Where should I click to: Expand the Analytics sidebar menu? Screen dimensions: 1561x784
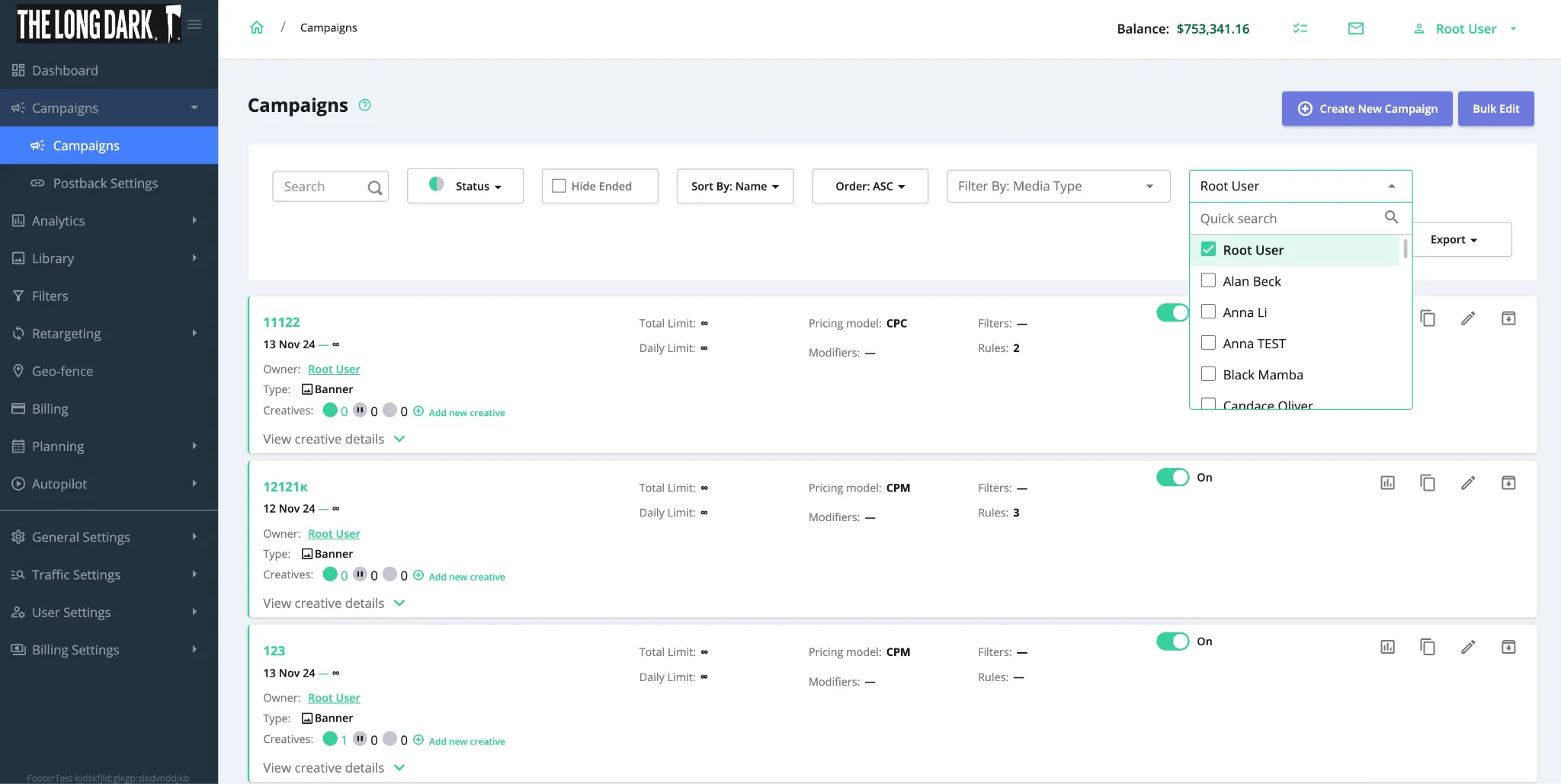click(x=109, y=220)
